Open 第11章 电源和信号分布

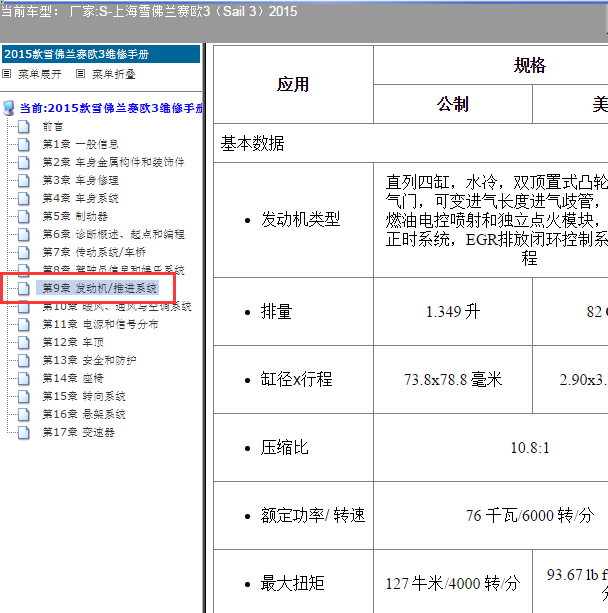pyautogui.click(x=100, y=324)
